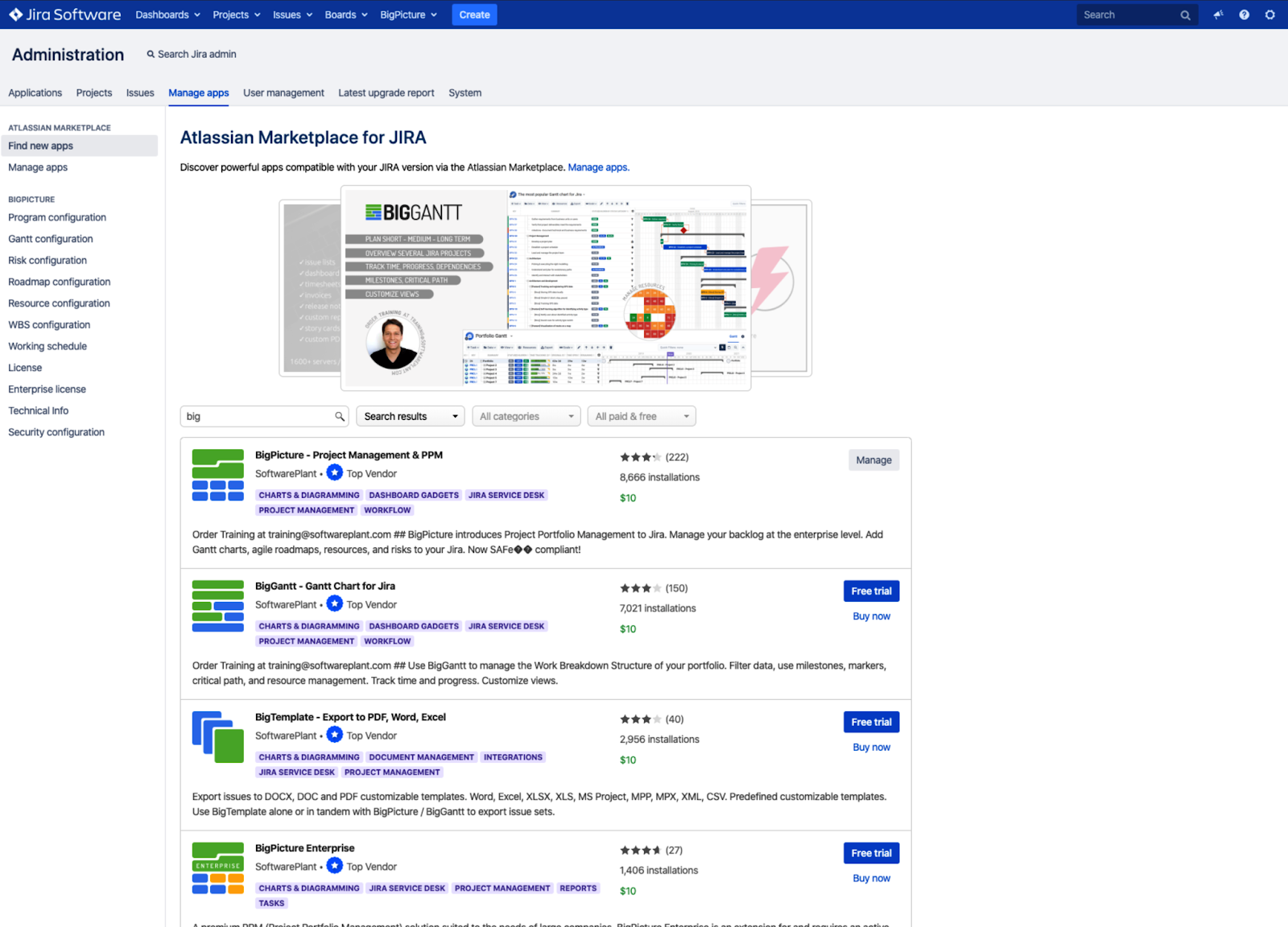Open the Dashboards dropdown menu
This screenshot has height=927, width=1288.
point(167,14)
